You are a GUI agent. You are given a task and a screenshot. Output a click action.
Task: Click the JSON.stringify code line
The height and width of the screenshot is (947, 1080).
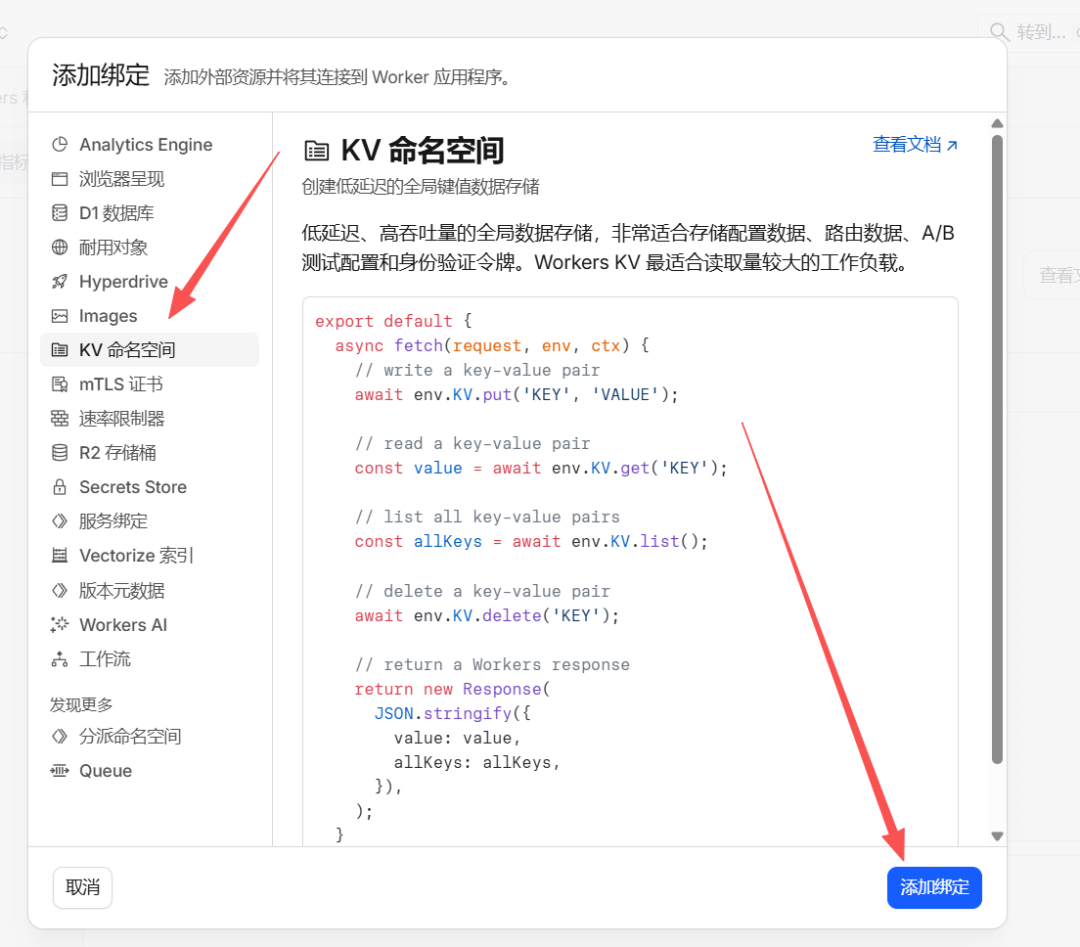click(x=453, y=714)
